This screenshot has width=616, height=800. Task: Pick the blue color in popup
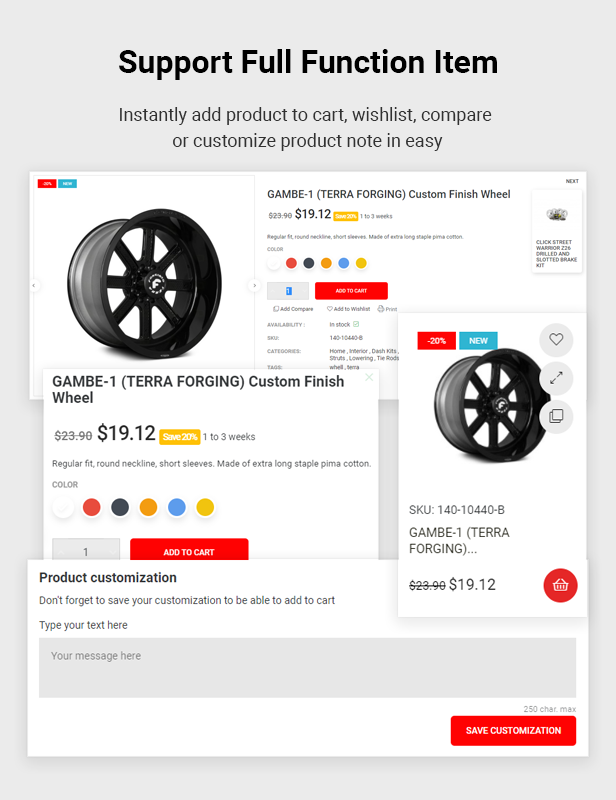(177, 508)
